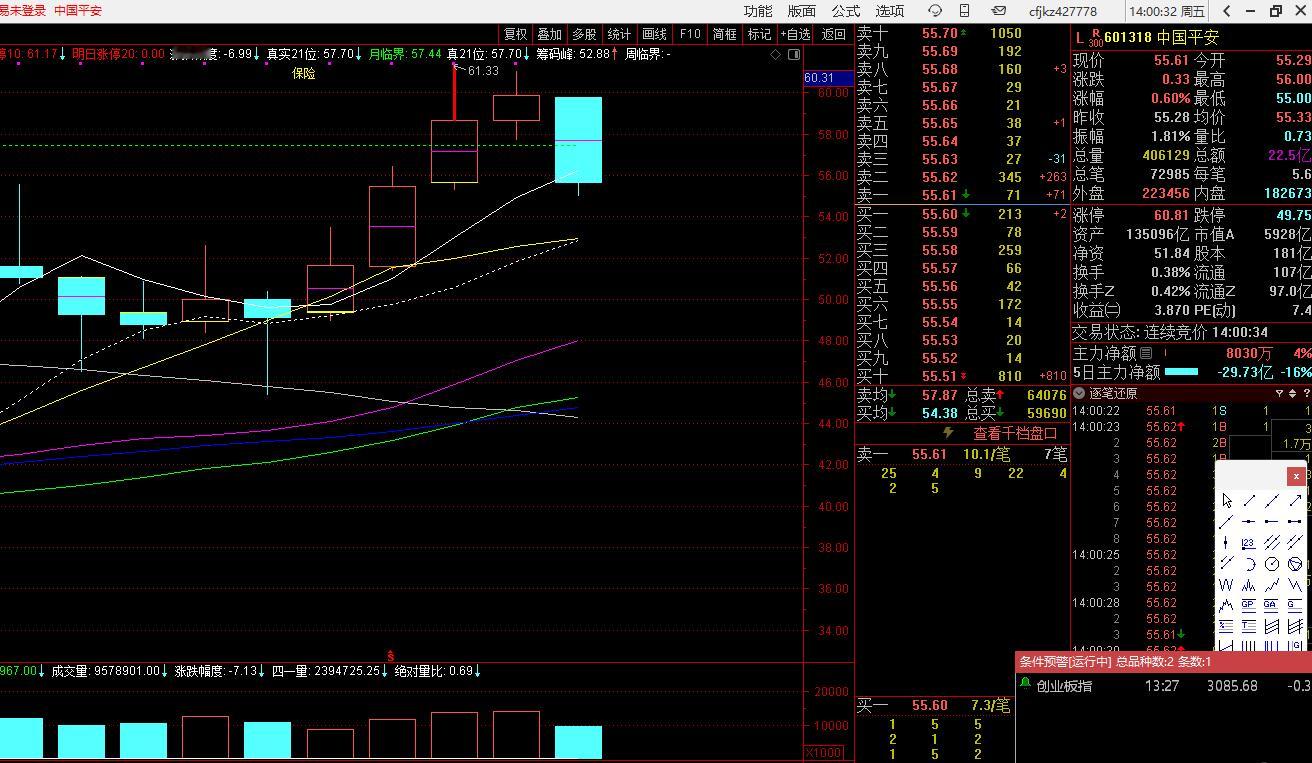Pick the GA drawing tool
Viewport: 1312px width, 763px height.
click(x=1271, y=605)
